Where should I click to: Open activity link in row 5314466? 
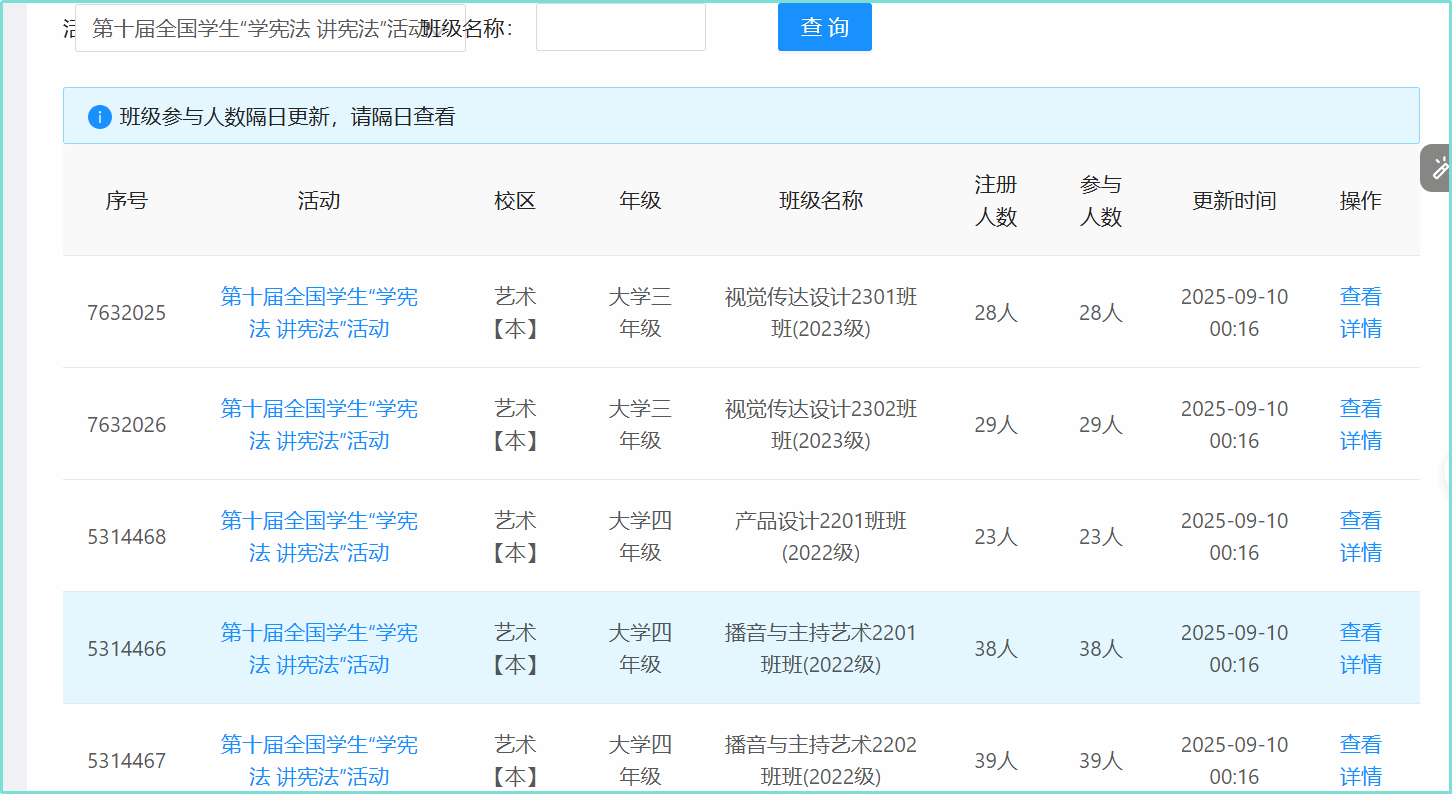tap(319, 649)
